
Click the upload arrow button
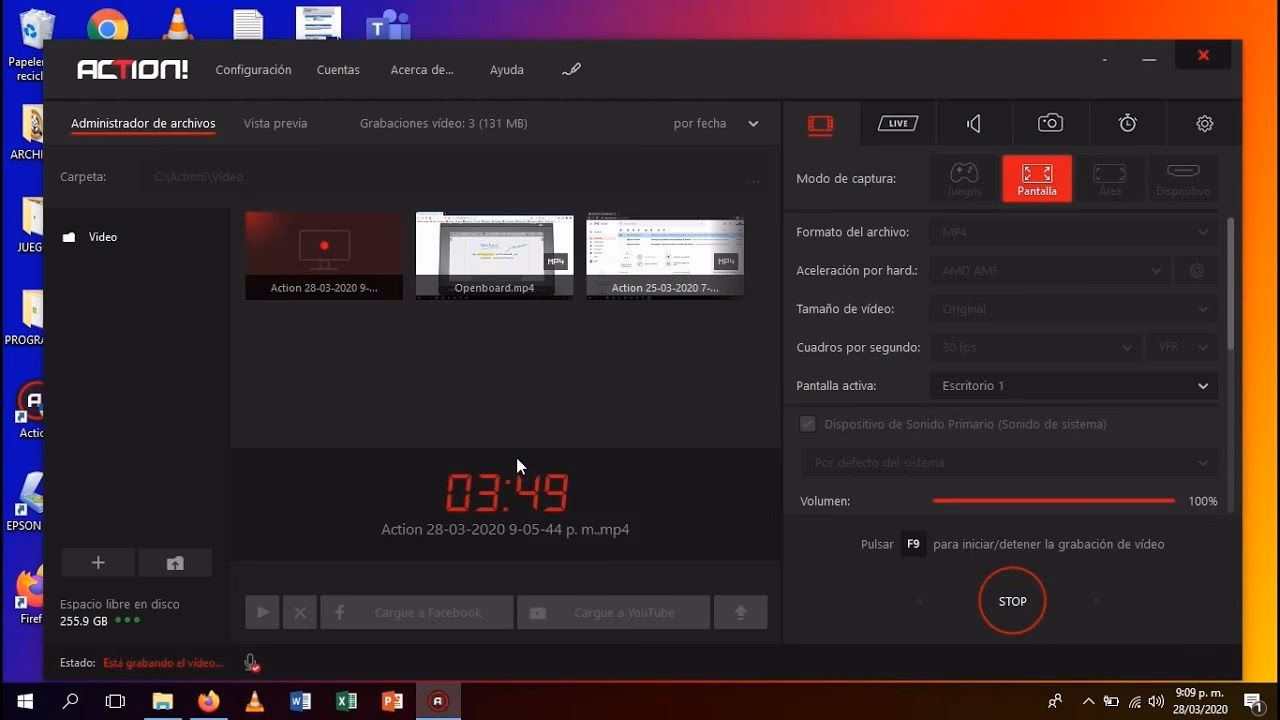pos(741,612)
